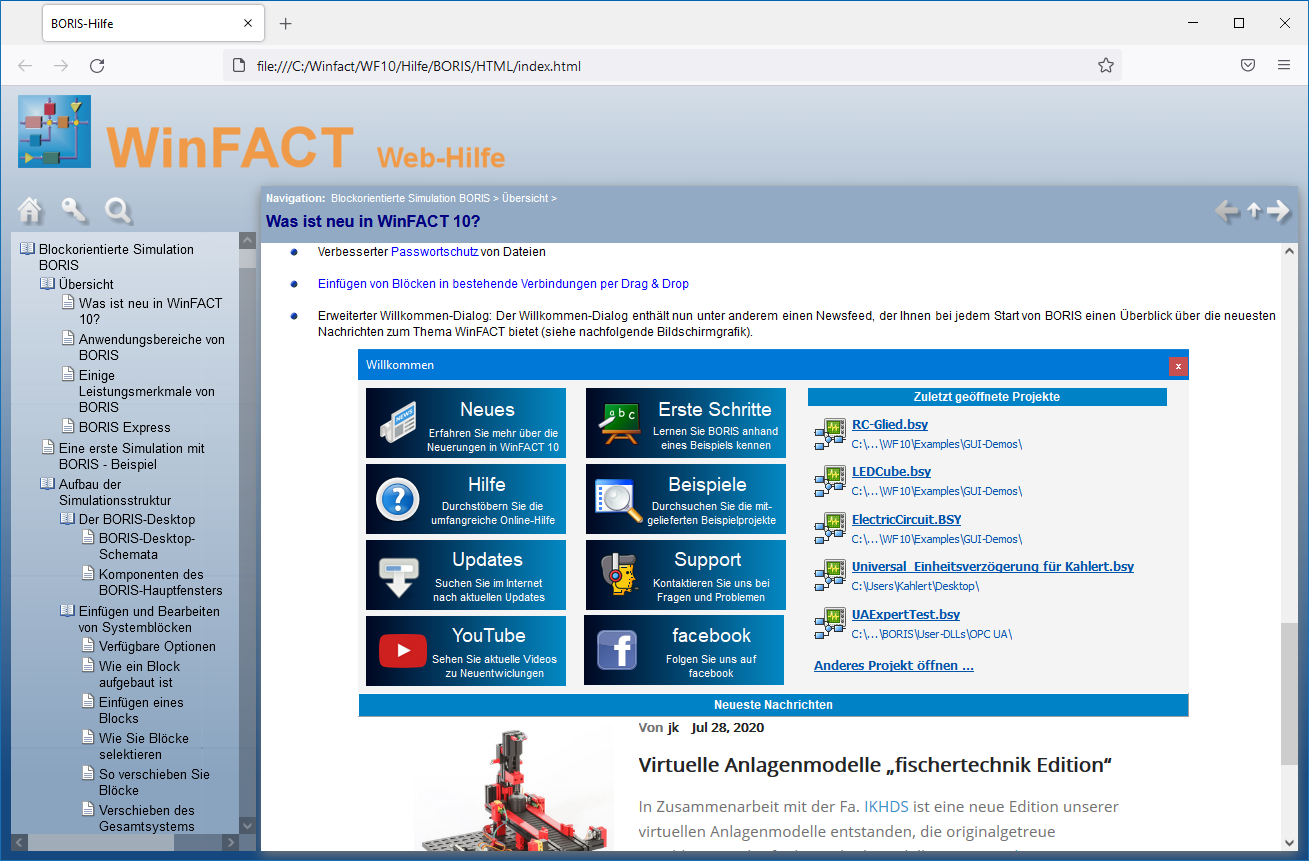Image resolution: width=1309 pixels, height=861 pixels.
Task: Click the content pane scroll up arrow
Action: click(x=1290, y=252)
